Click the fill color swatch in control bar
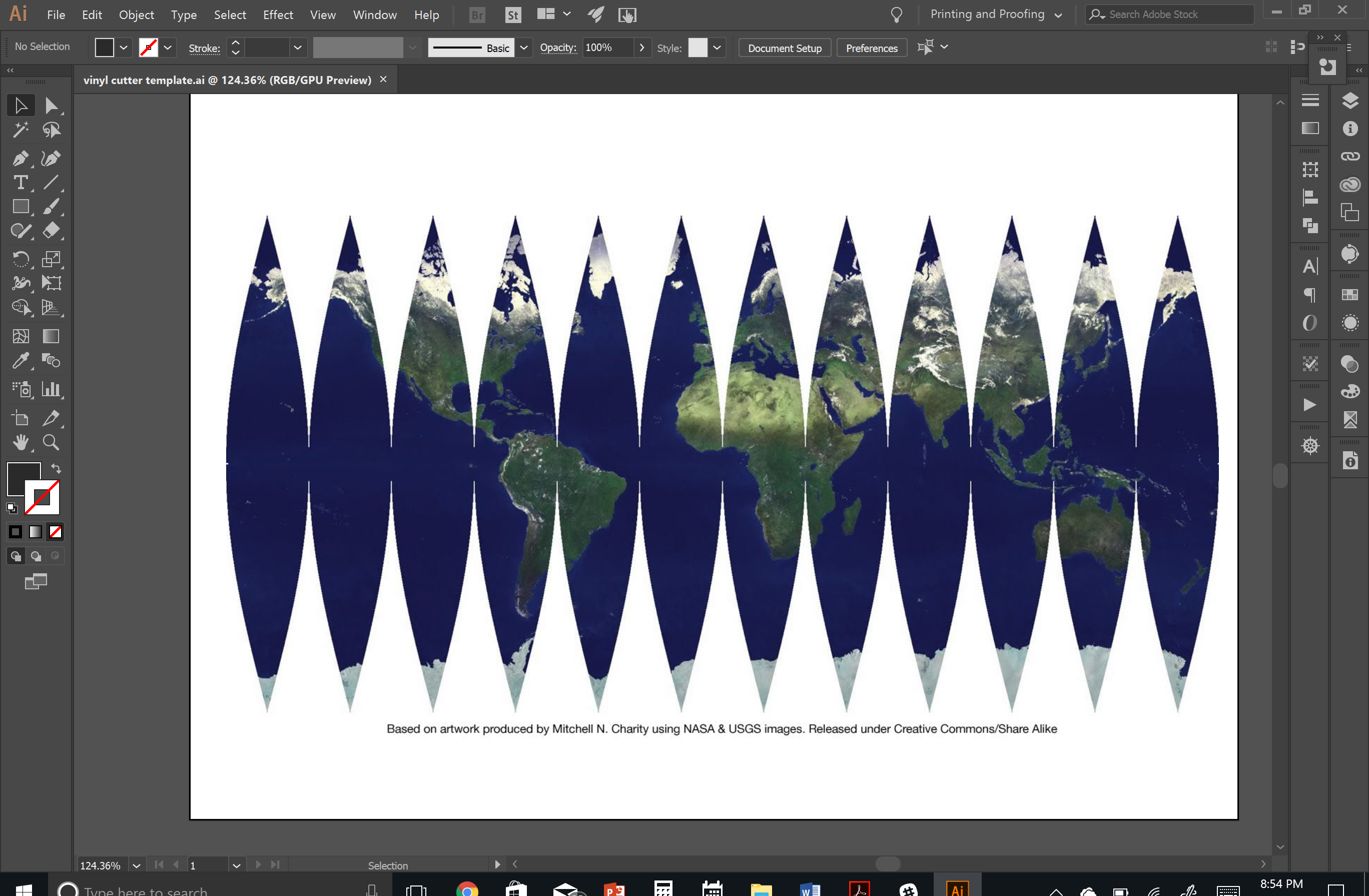The width and height of the screenshot is (1369, 896). click(x=104, y=48)
